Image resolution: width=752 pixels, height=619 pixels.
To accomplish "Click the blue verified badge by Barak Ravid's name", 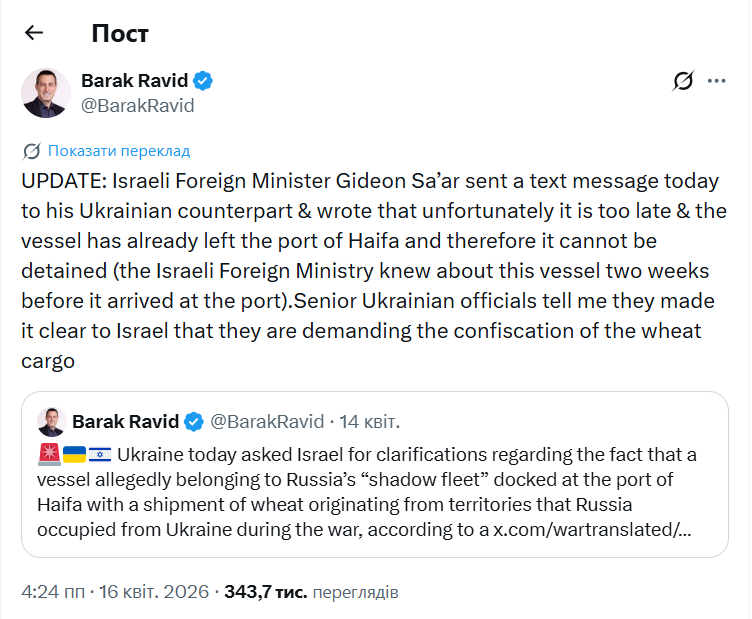I will (x=203, y=81).
